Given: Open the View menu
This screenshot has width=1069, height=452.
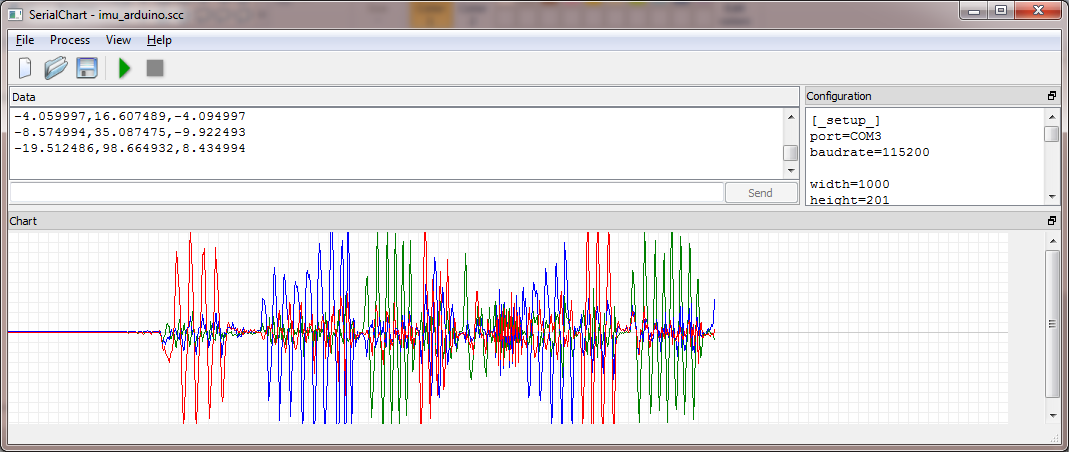Looking at the screenshot, I should tap(118, 40).
